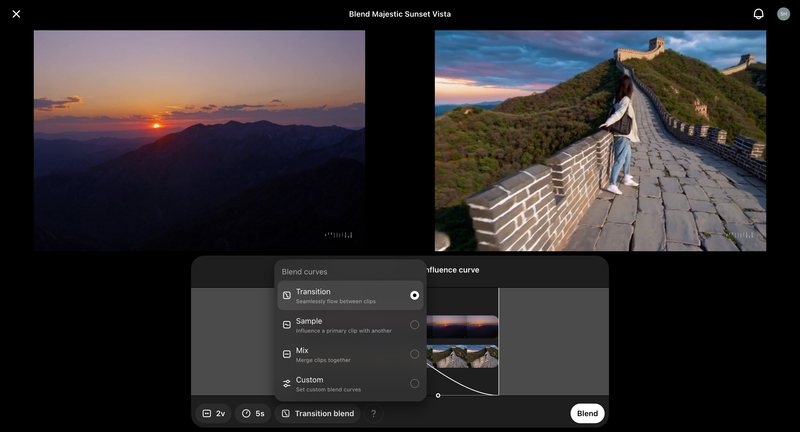Screen dimensions: 800x432
Task: Click the Great Wall video preview
Action: pyautogui.click(x=600, y=140)
